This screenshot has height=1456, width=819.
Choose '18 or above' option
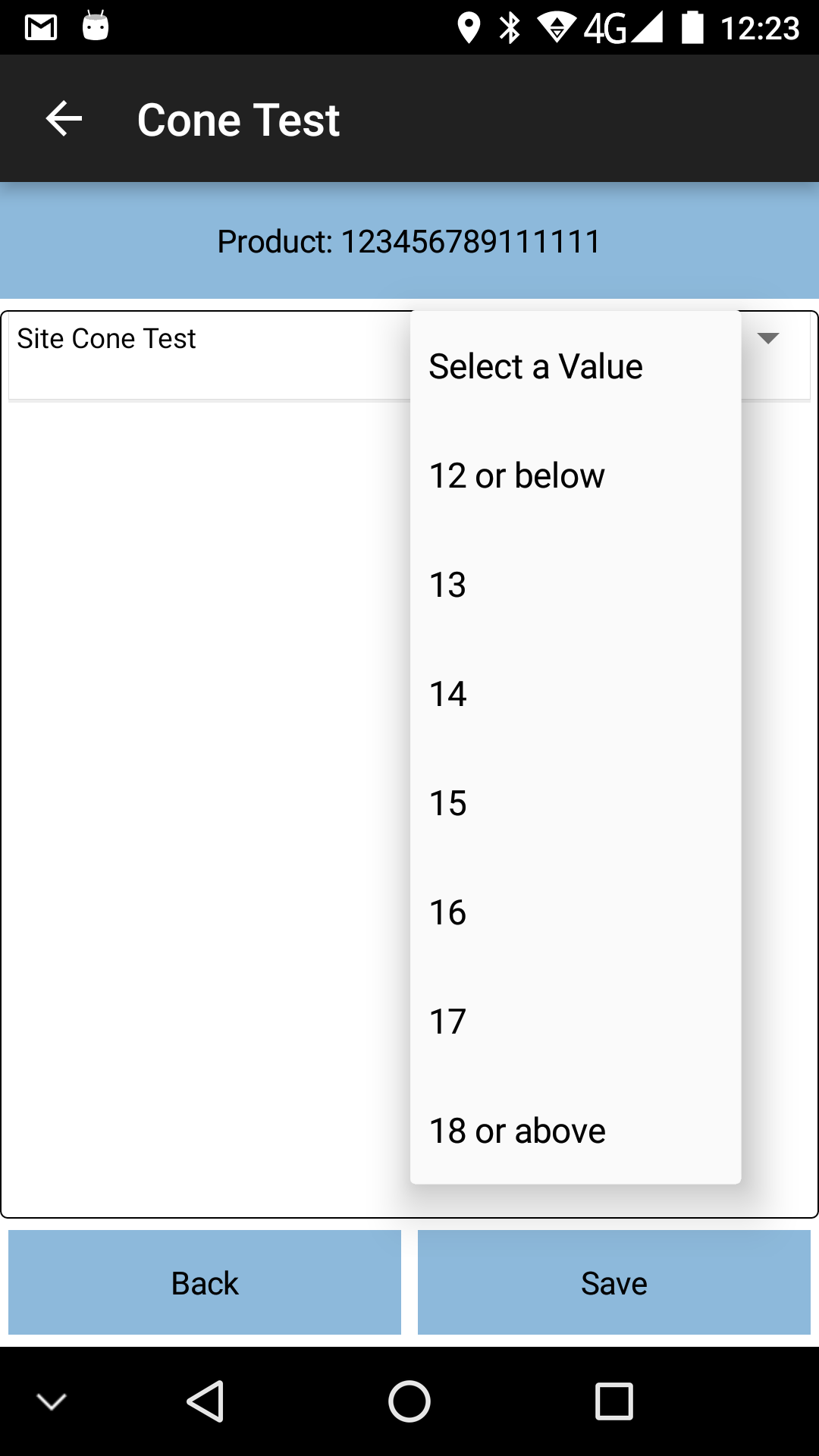pyautogui.click(x=576, y=1131)
